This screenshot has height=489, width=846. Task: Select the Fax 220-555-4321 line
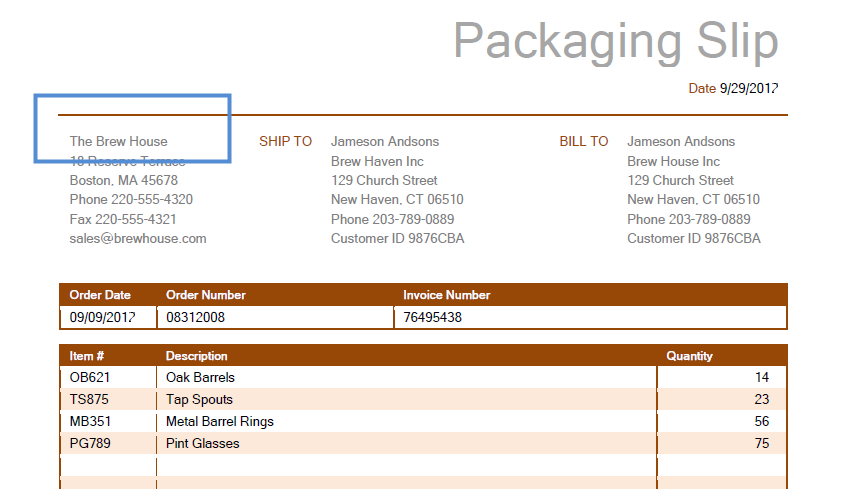(123, 219)
